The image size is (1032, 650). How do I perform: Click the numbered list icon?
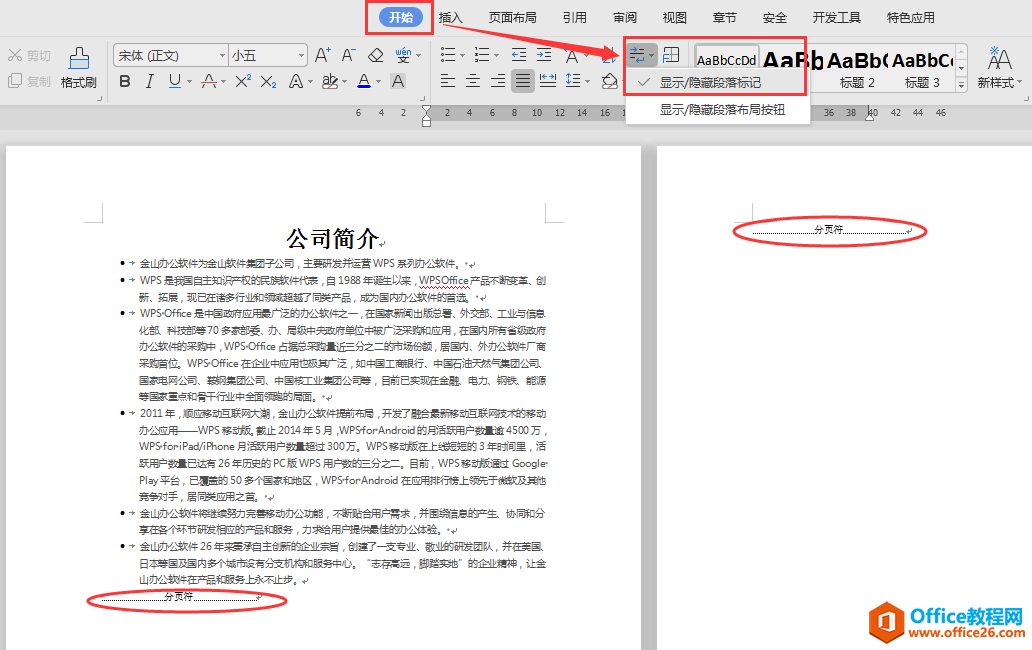tap(482, 55)
